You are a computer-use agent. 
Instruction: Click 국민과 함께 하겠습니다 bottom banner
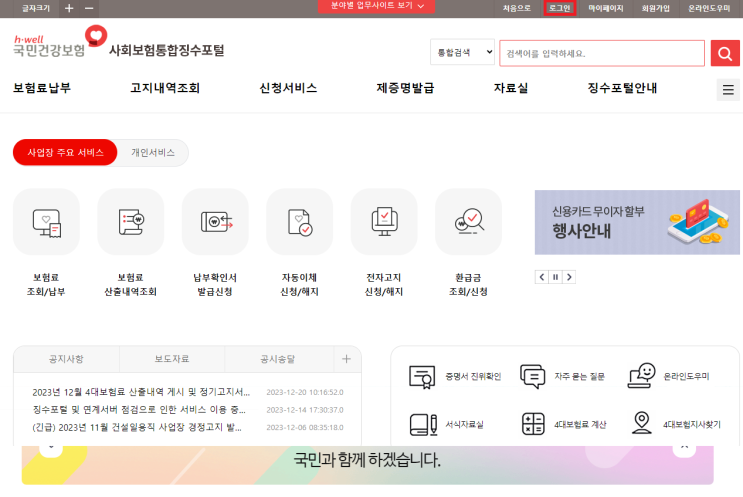point(368,465)
